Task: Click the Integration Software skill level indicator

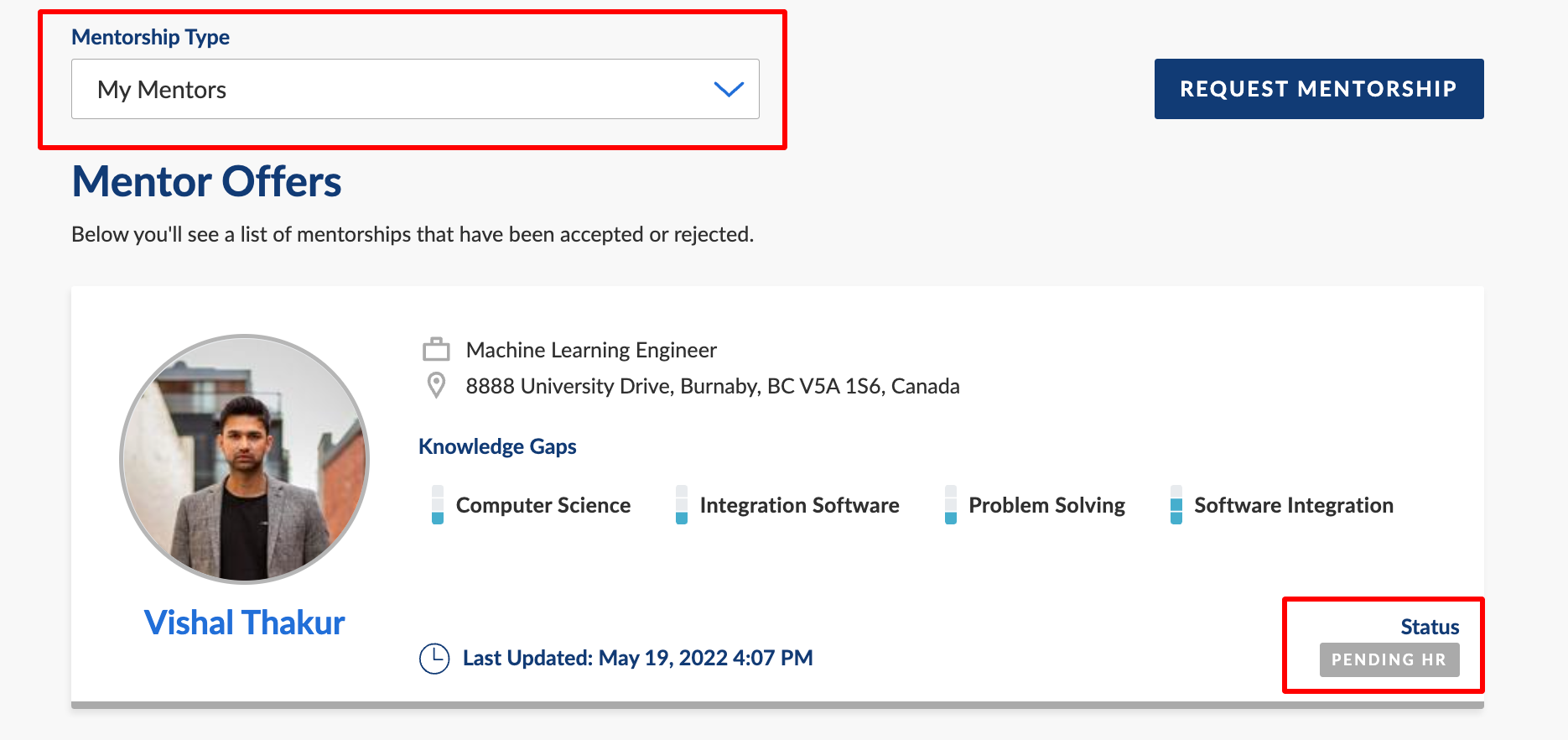Action: [682, 505]
